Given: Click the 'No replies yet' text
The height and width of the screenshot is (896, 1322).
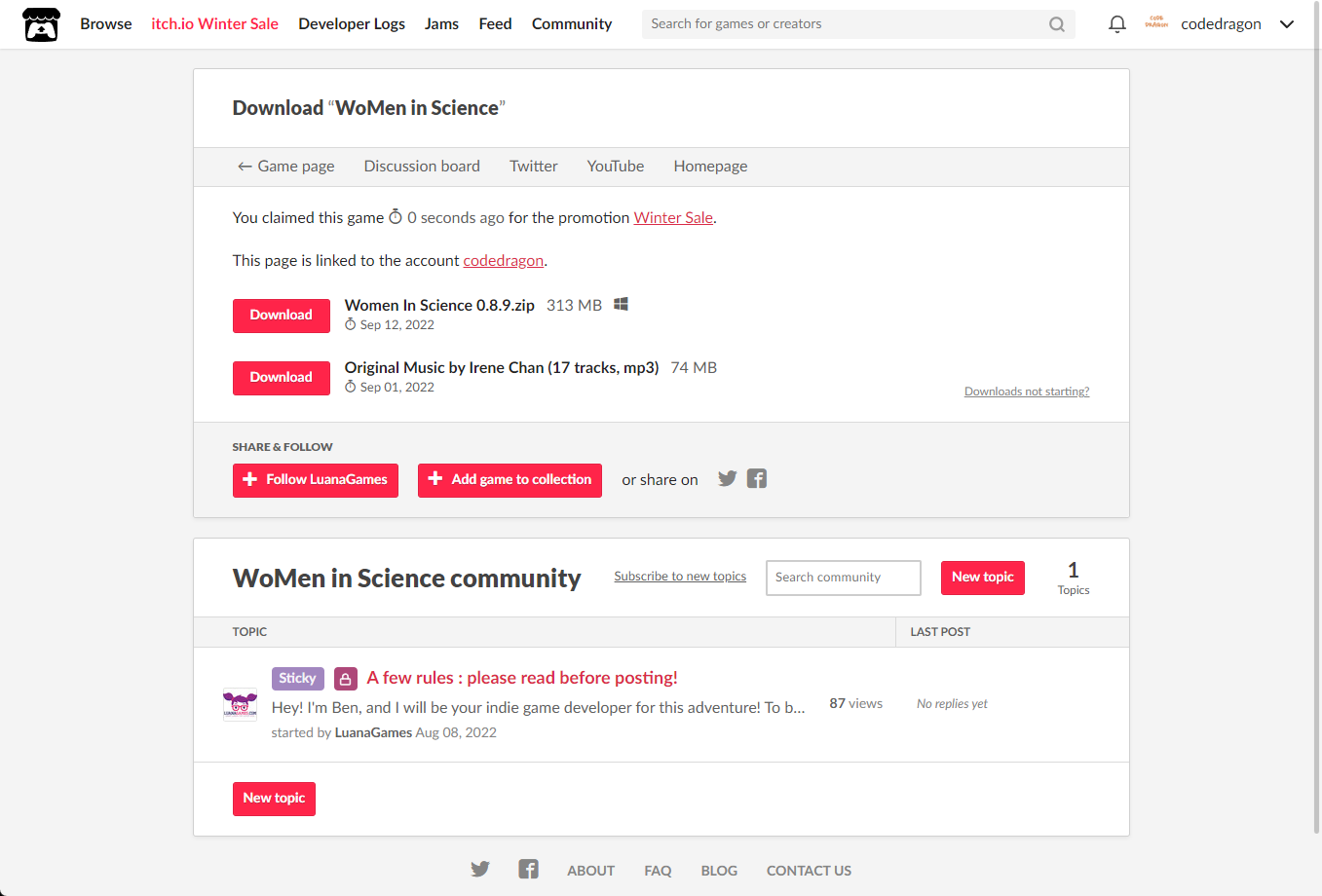Looking at the screenshot, I should coord(952,704).
